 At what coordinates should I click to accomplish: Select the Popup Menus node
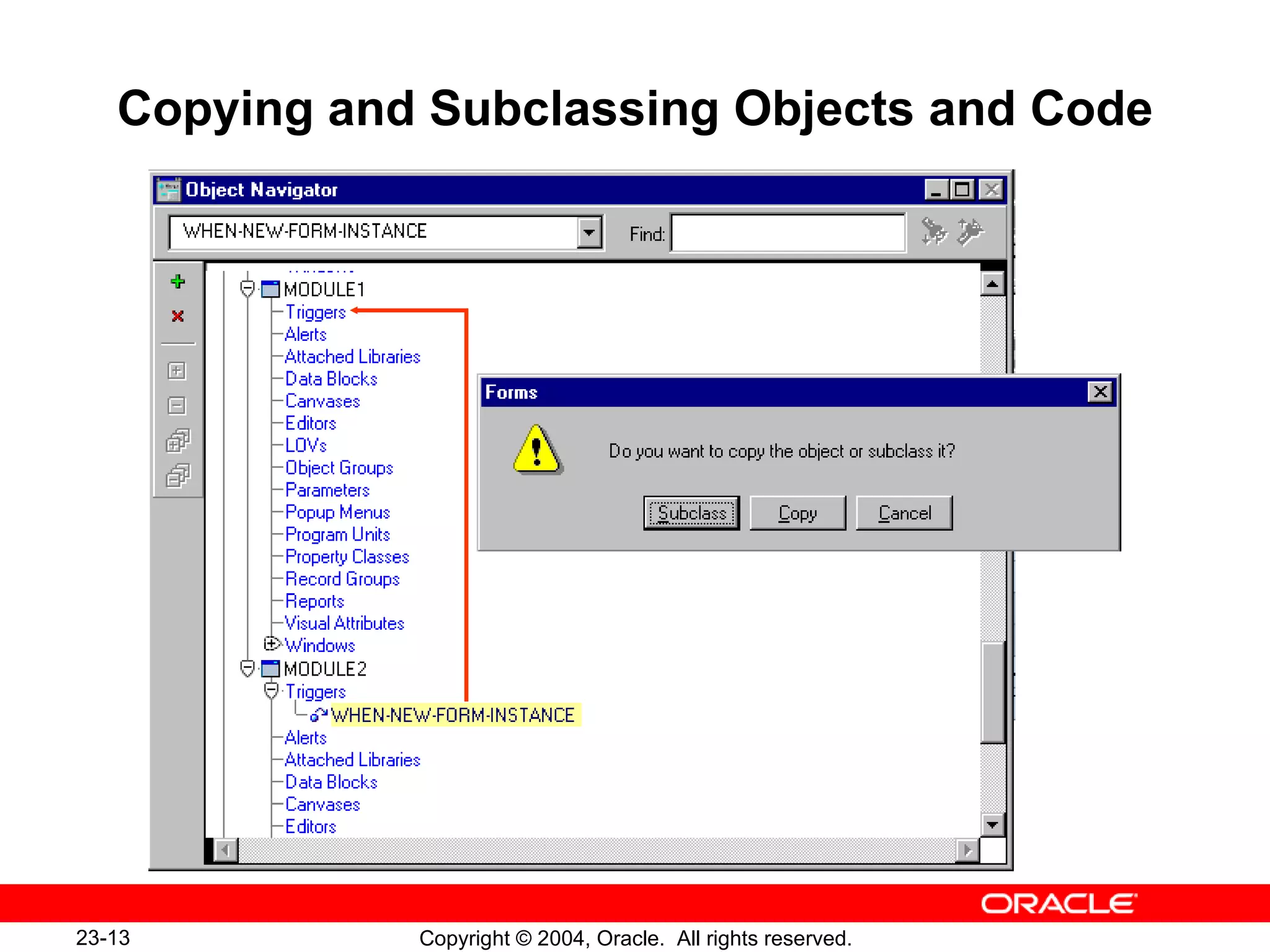click(338, 513)
